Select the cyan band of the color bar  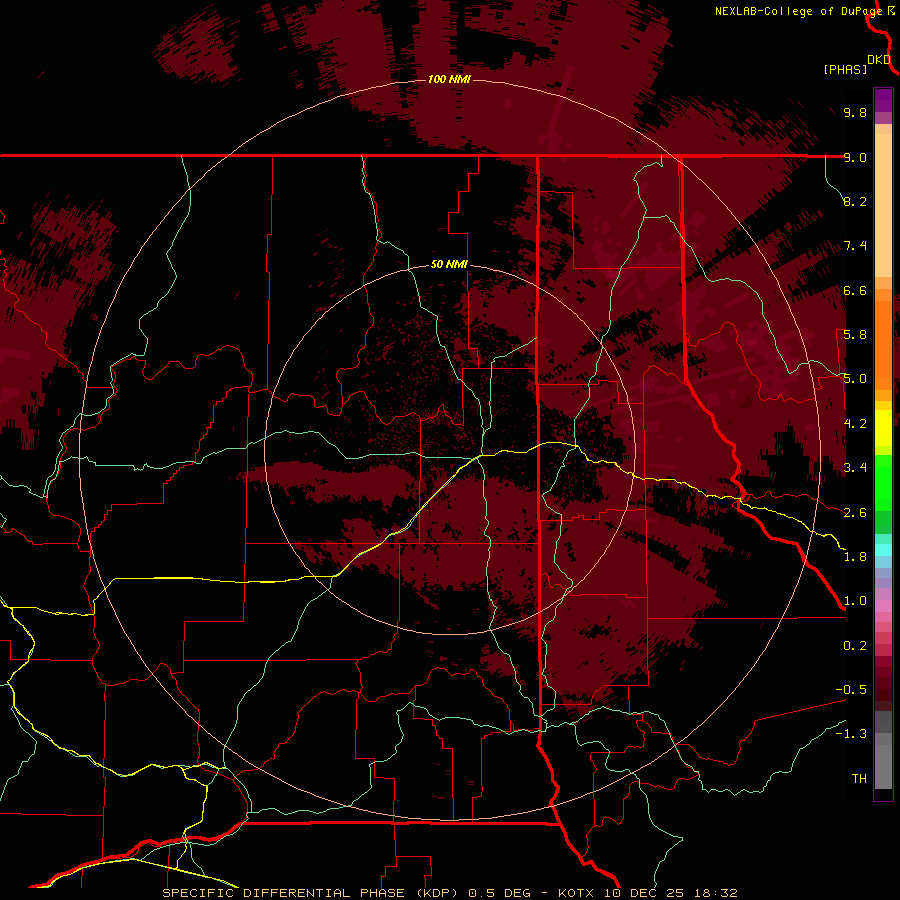click(x=883, y=550)
